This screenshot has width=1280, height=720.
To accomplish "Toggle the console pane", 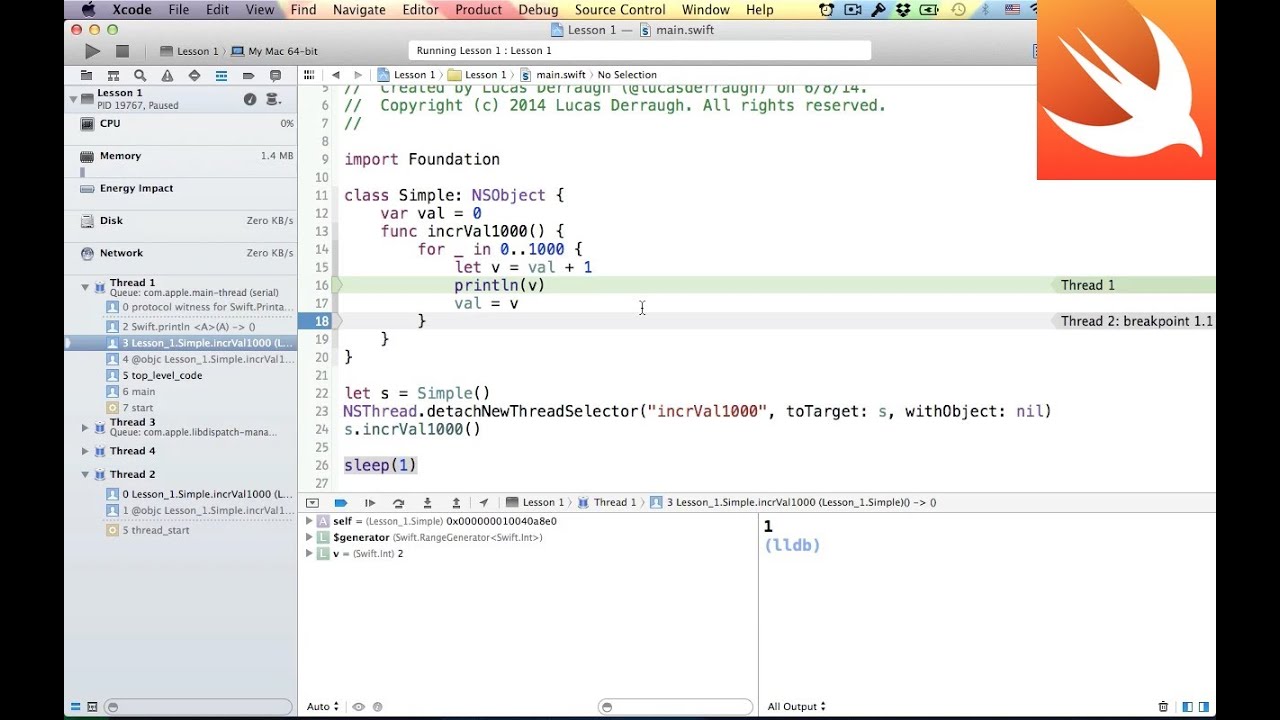I will [x=1206, y=707].
